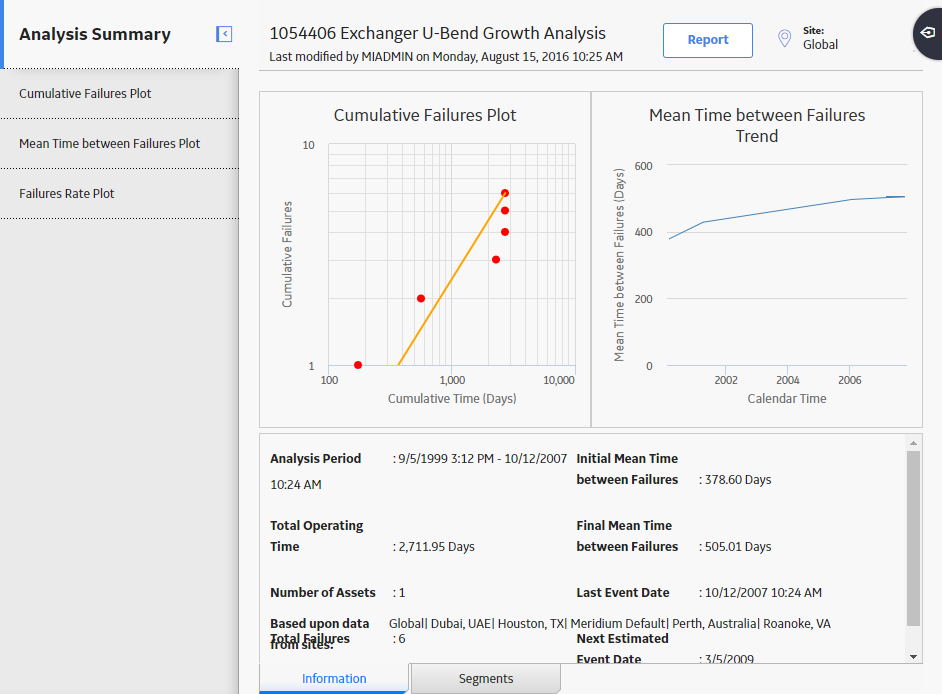942x694 pixels.
Task: Select Cumulative Failures Plot in sidebar
Action: click(x=120, y=94)
